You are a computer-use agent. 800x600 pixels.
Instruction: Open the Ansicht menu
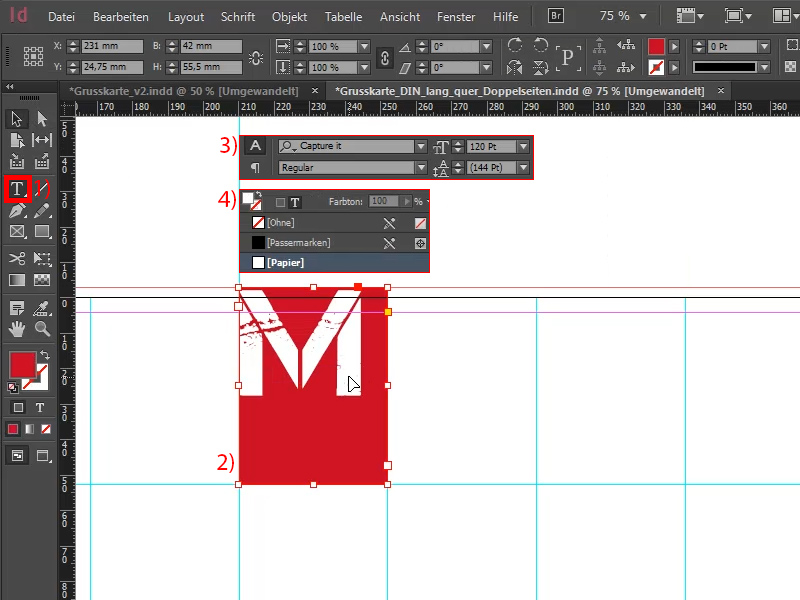click(x=400, y=17)
